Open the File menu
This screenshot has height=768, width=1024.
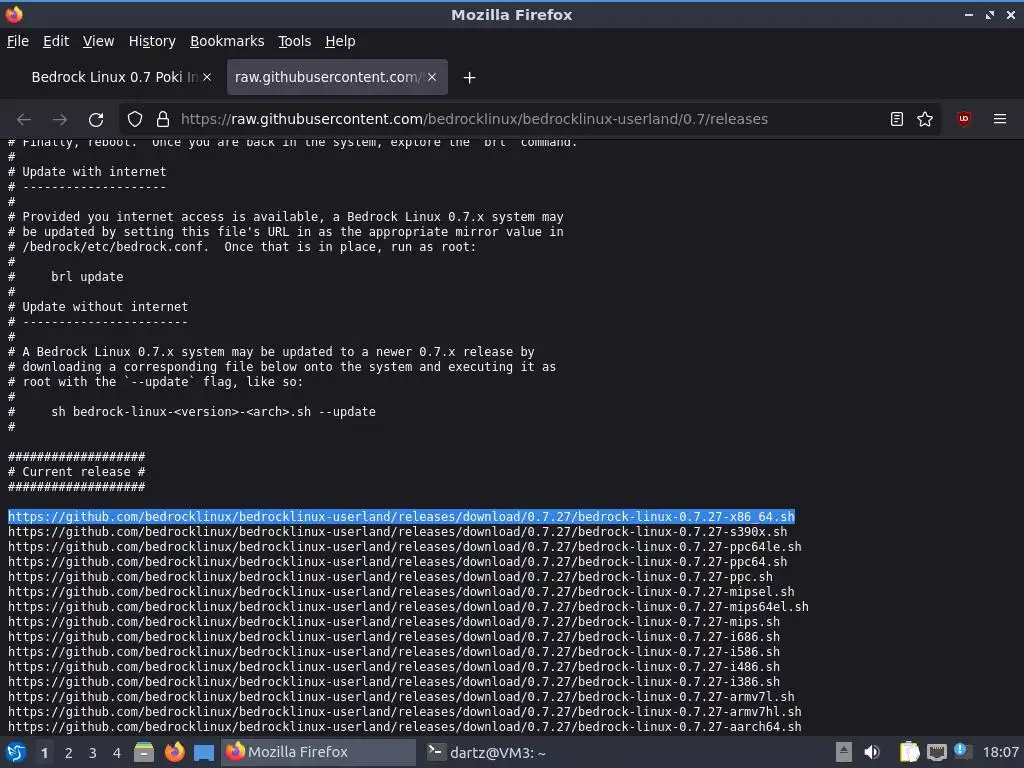18,41
